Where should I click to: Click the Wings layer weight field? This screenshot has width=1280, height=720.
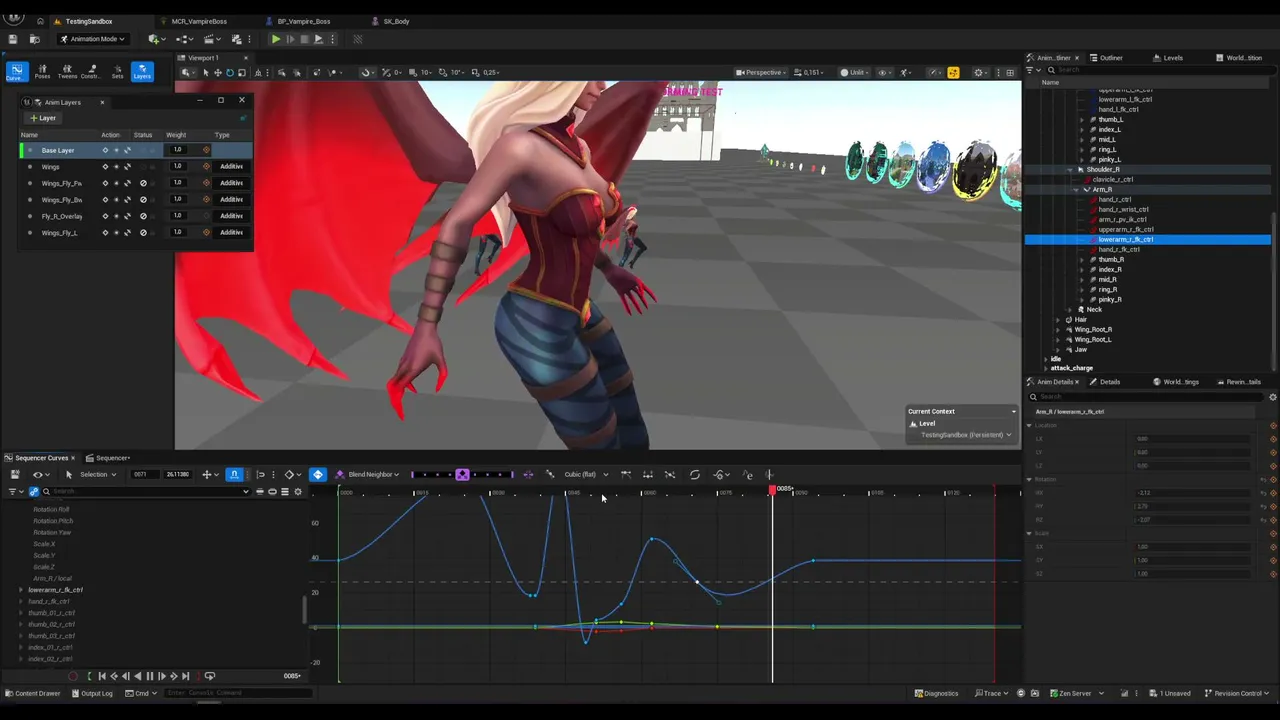[178, 167]
